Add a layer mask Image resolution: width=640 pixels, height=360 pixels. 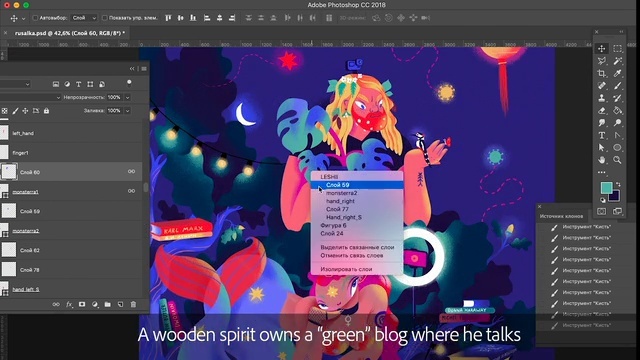point(82,304)
